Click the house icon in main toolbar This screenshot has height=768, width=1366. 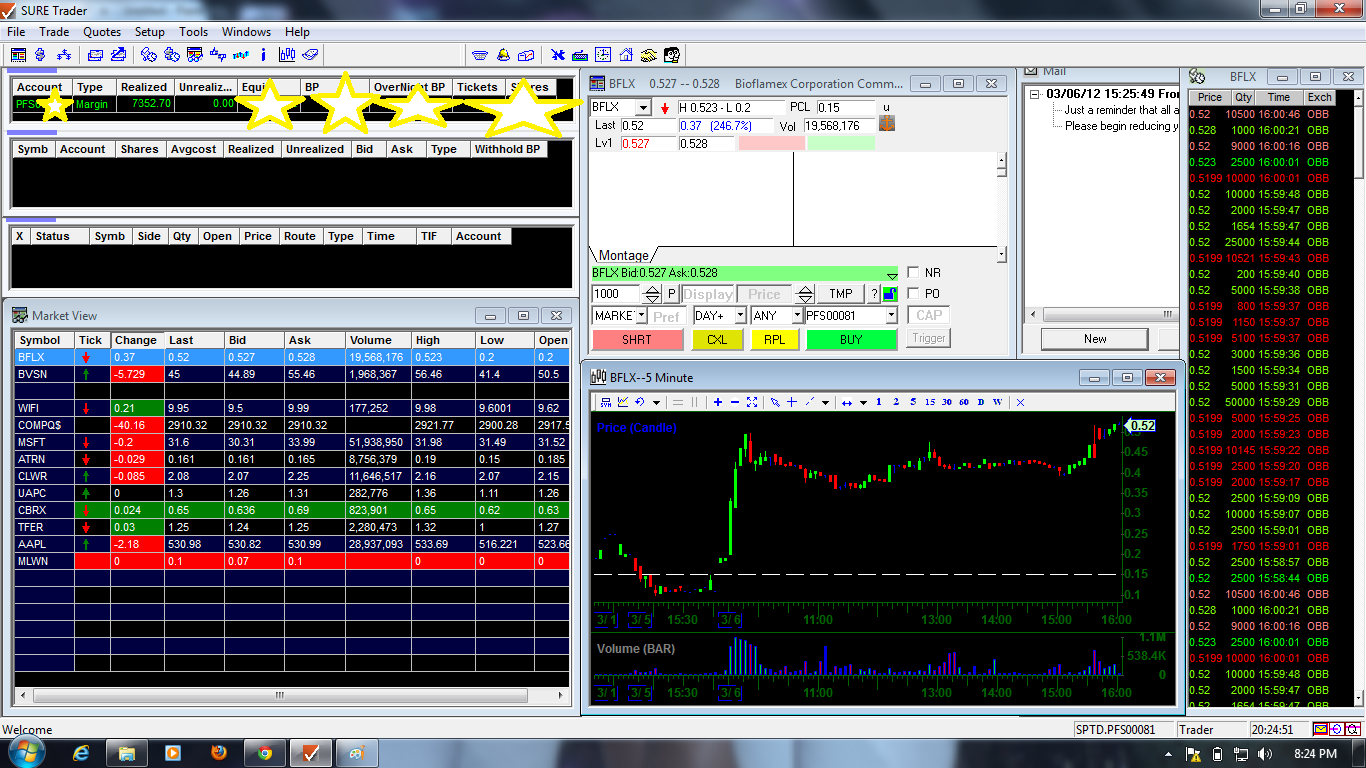(x=626, y=55)
